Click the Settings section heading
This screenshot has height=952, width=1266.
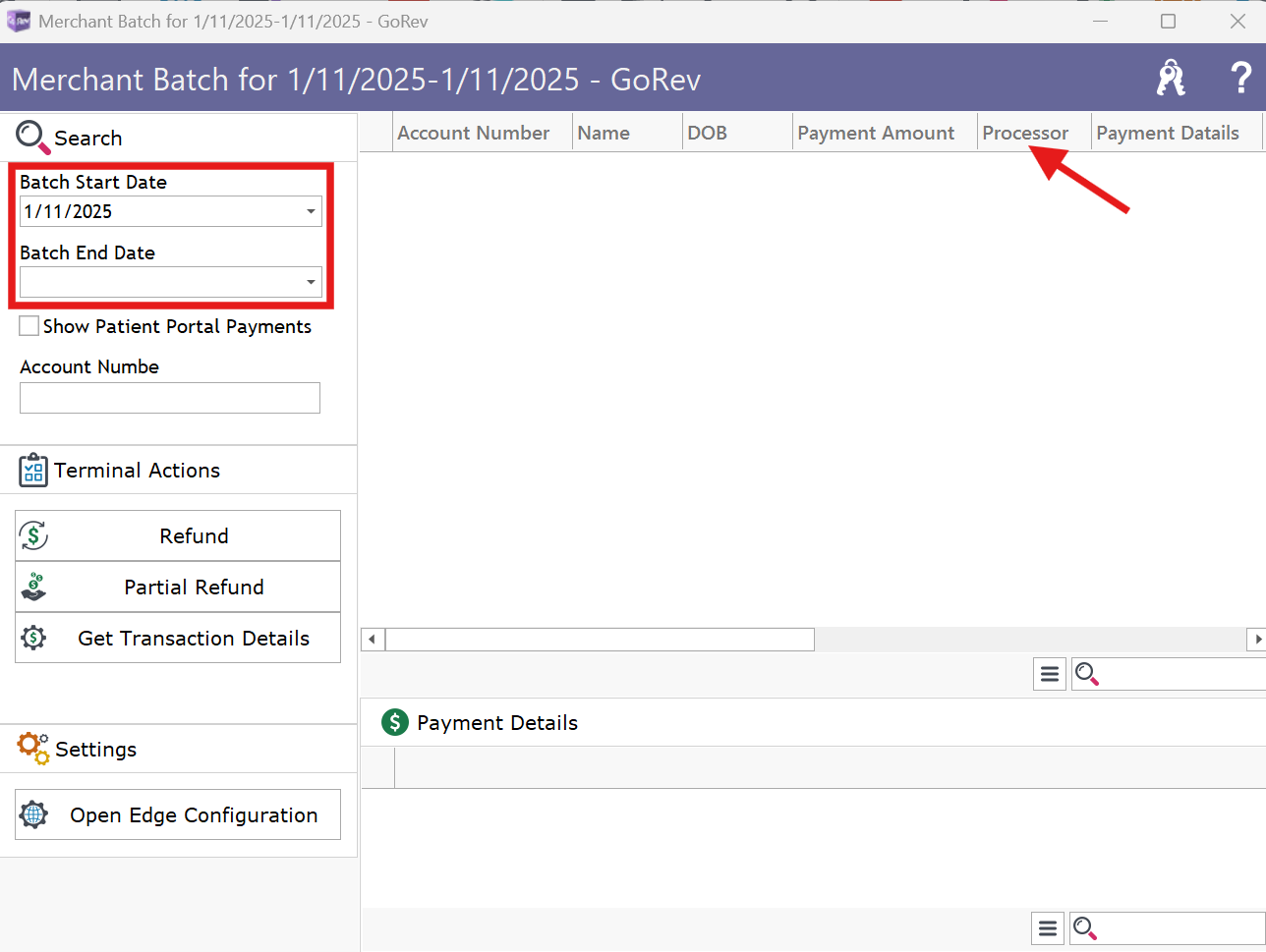[95, 750]
